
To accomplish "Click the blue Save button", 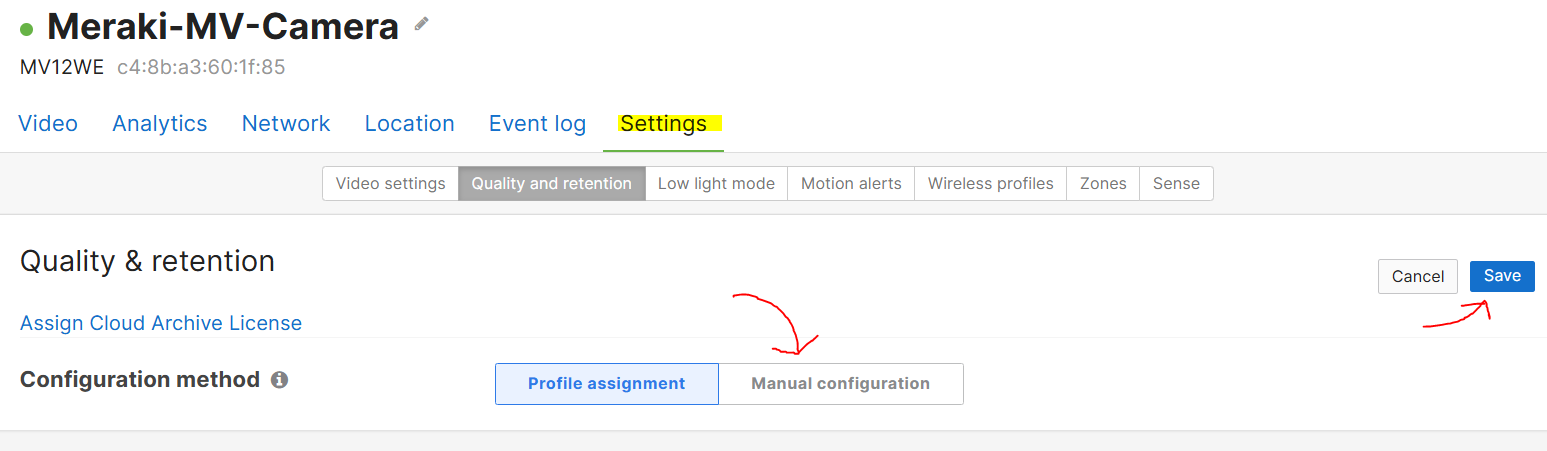I will coord(1502,276).
